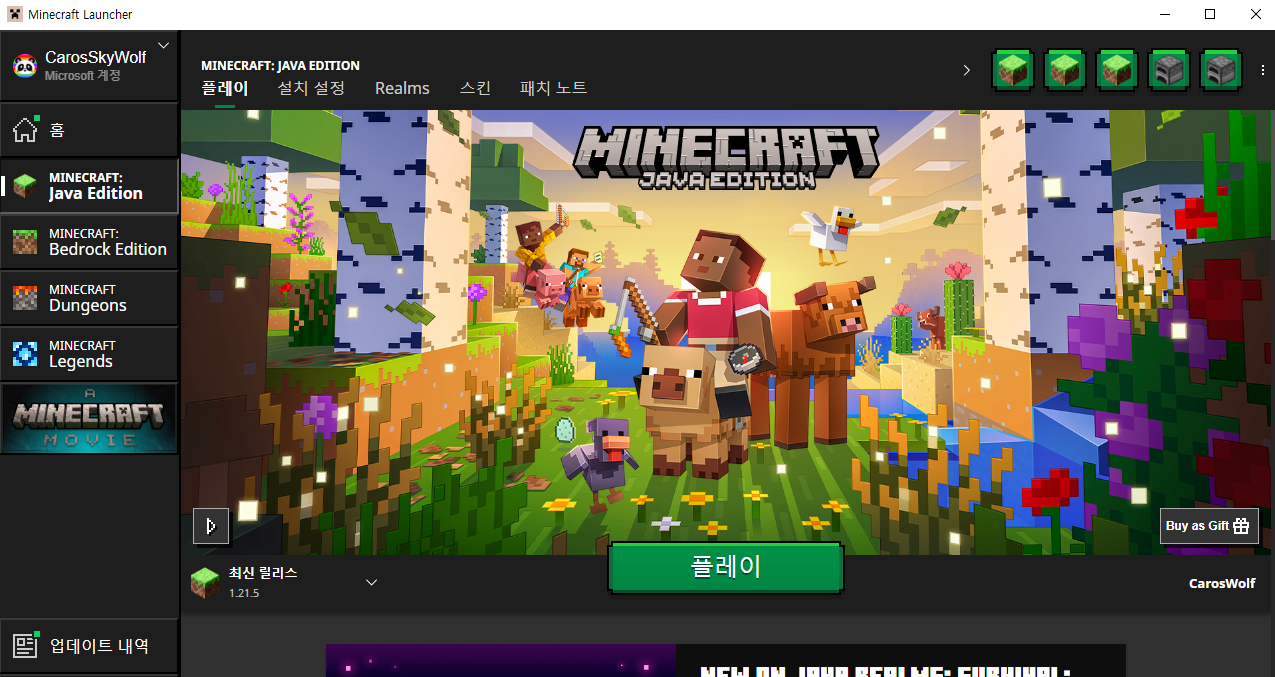Click the MINECRAFT: JAVA EDITION header text
The image size is (1275, 677).
pyautogui.click(x=280, y=65)
